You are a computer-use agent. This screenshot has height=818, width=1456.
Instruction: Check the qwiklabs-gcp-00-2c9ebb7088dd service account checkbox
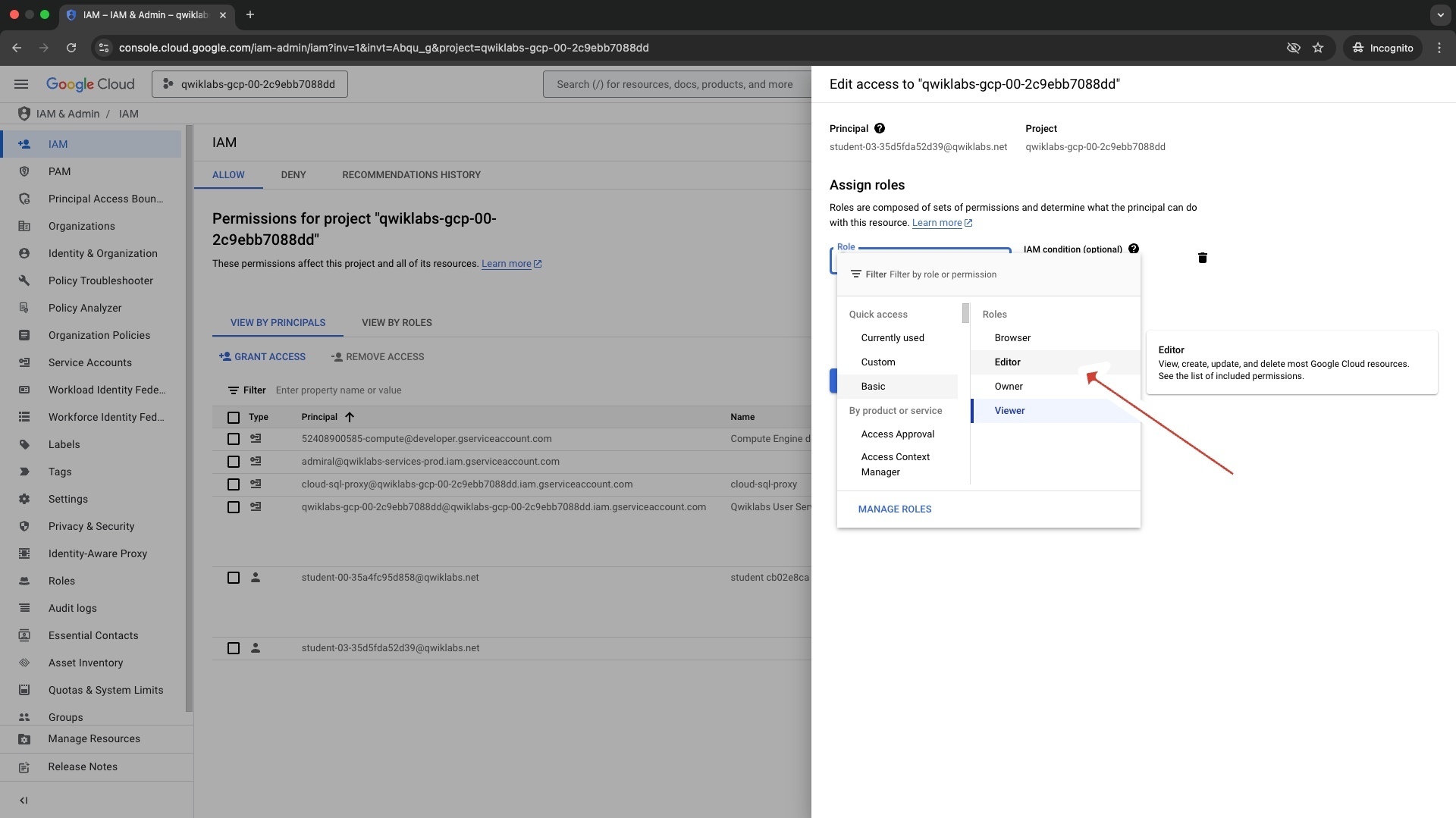click(x=234, y=507)
